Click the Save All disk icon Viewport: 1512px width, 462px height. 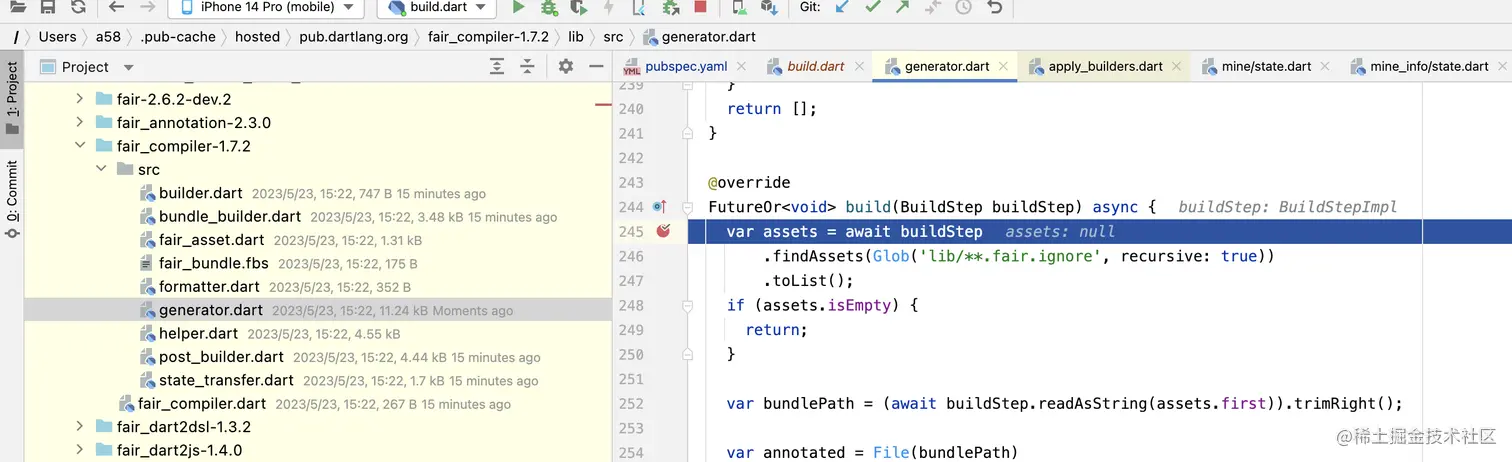point(48,7)
